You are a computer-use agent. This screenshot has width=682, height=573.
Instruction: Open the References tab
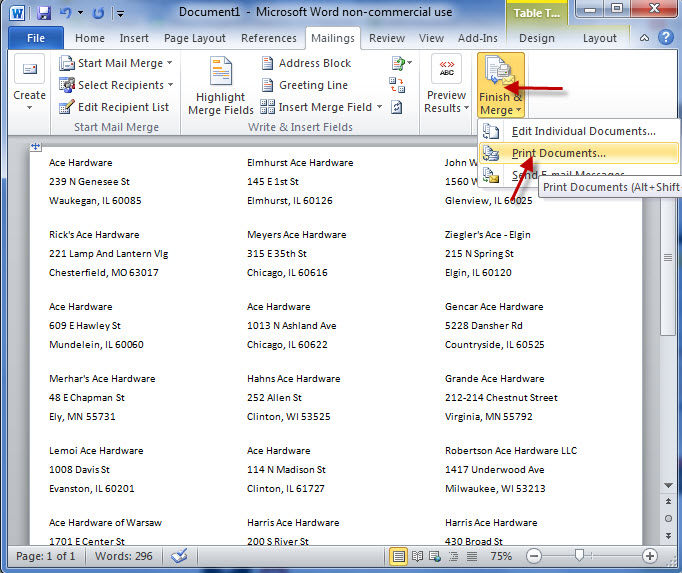(x=269, y=38)
